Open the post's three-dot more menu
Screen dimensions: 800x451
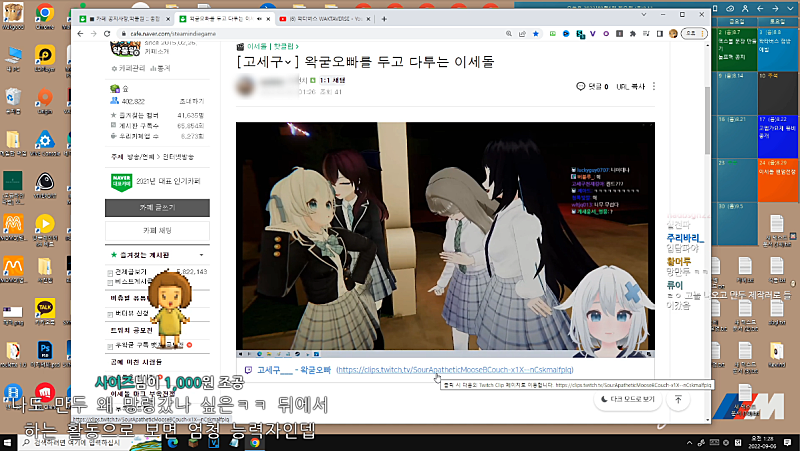(x=654, y=86)
